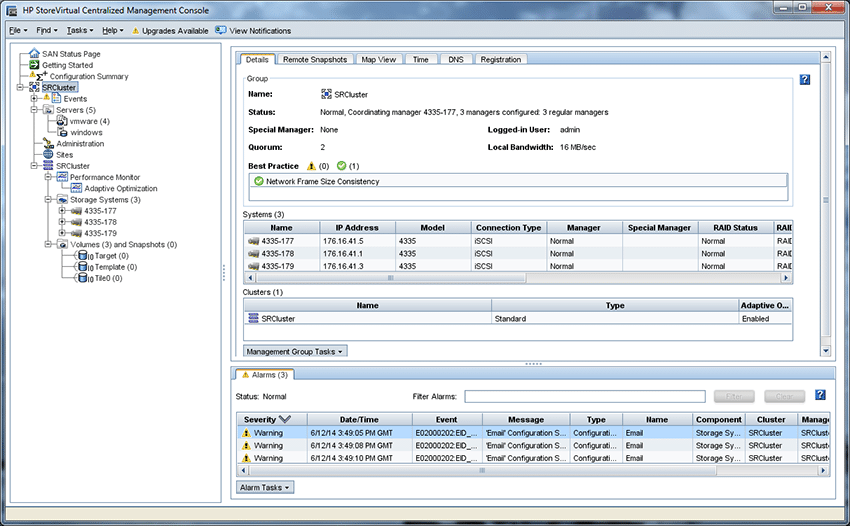Select the windows server icon
This screenshot has height=526, width=850.
[62, 132]
